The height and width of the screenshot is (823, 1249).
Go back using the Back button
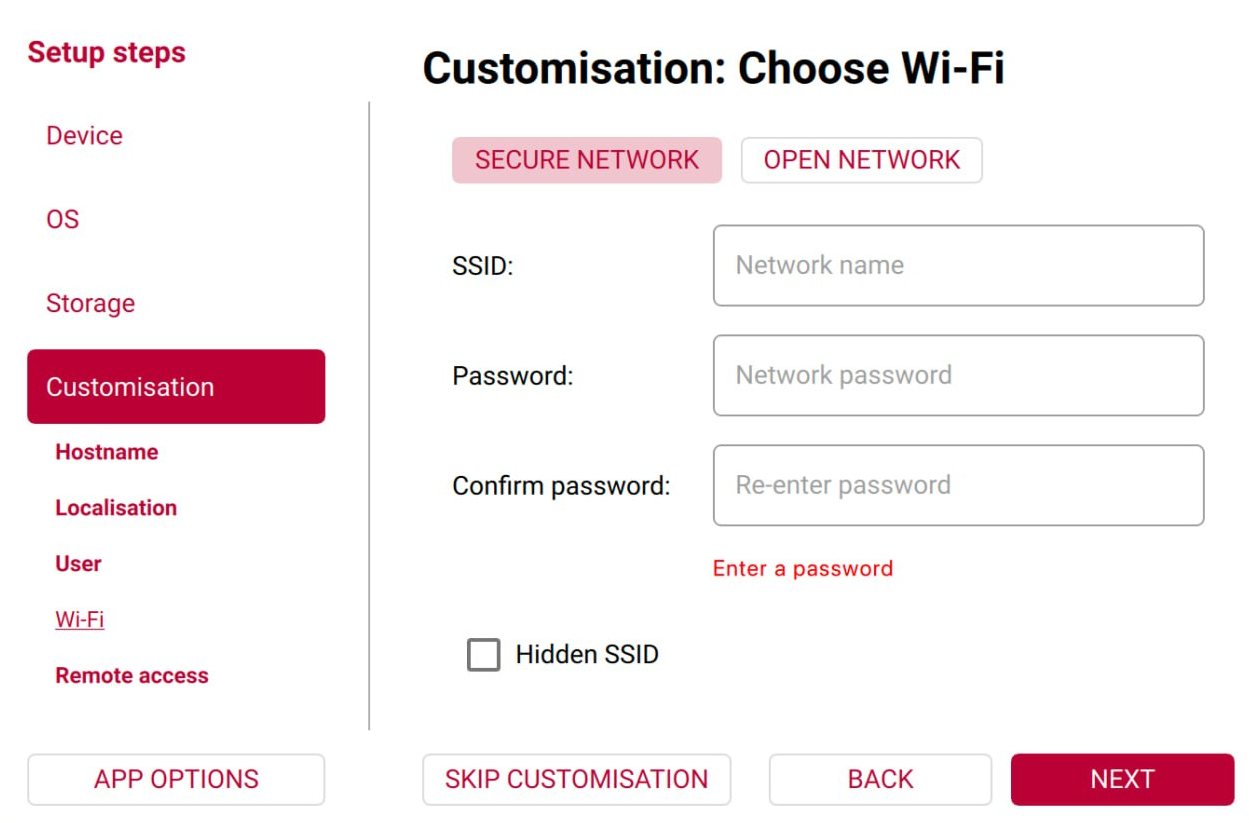coord(879,778)
